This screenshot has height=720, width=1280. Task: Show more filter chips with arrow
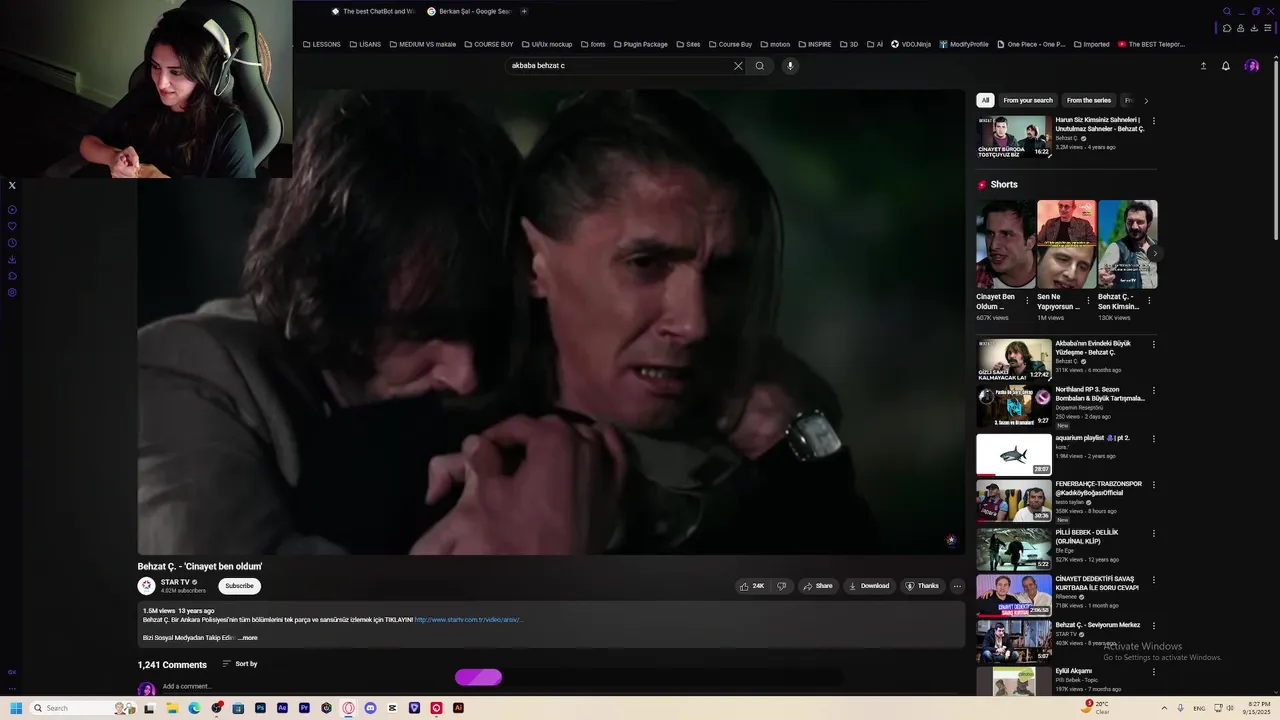1146,100
